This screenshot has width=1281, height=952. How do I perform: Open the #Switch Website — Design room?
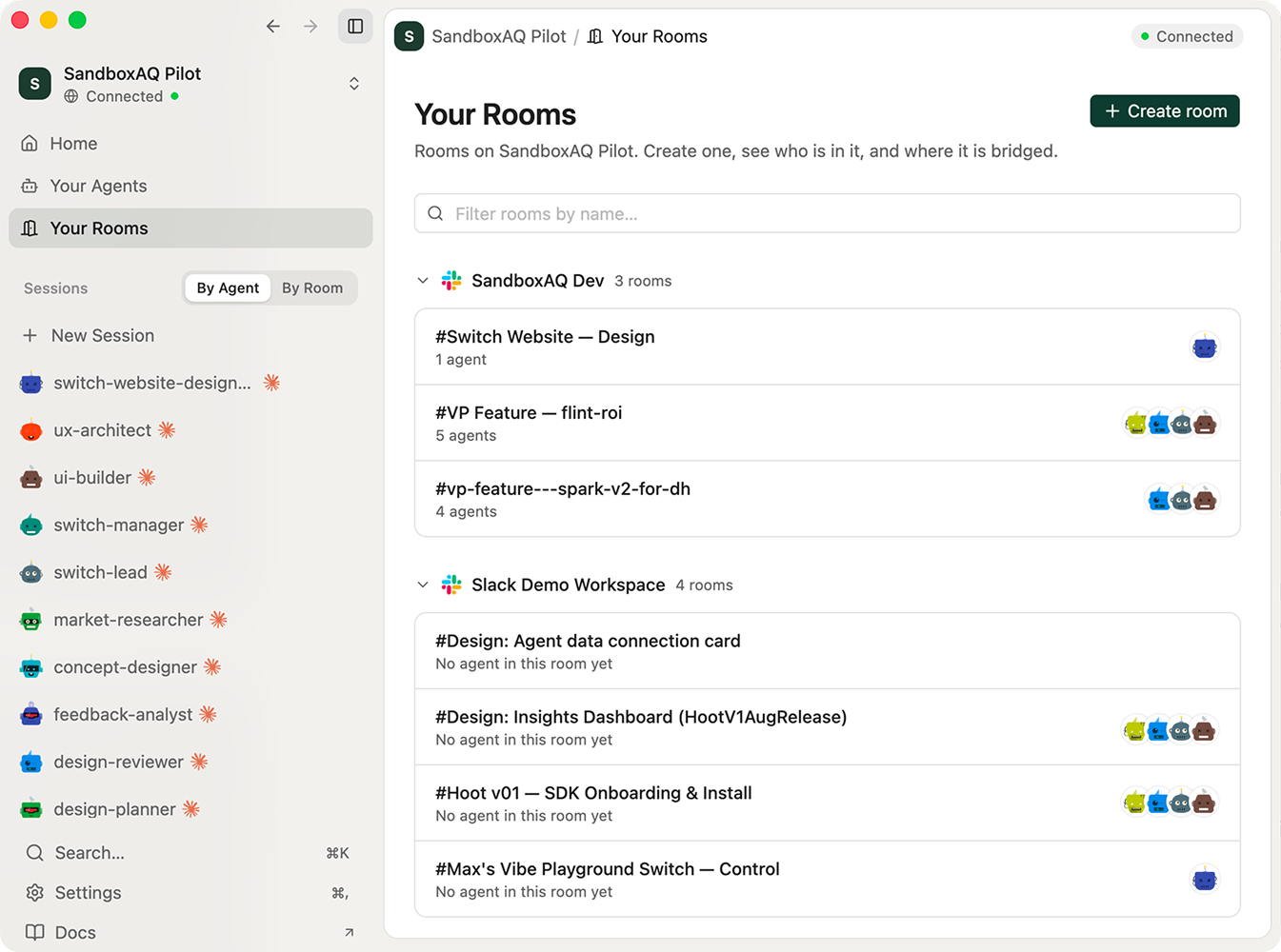tap(828, 347)
